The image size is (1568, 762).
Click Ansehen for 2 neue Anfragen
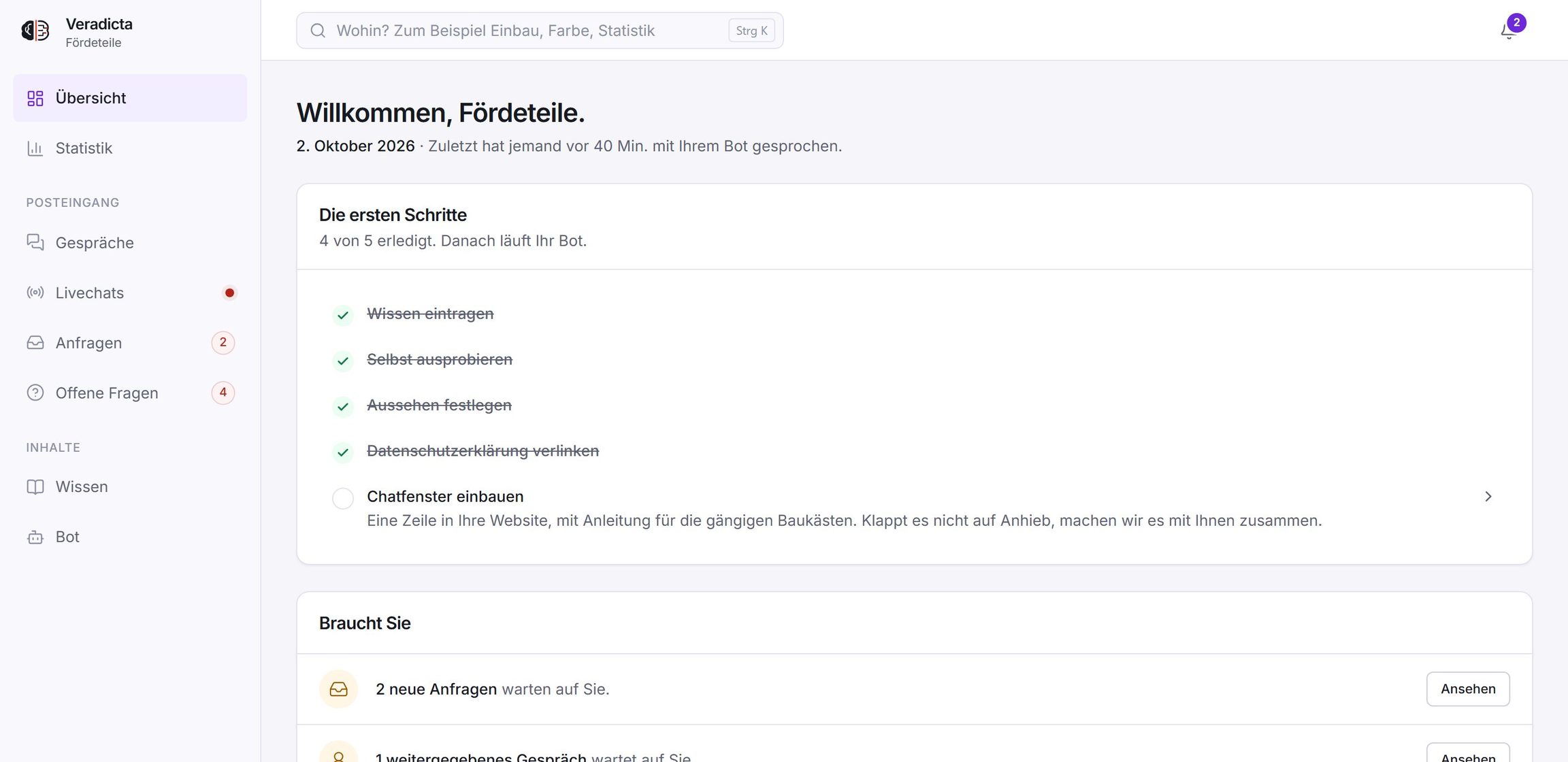pos(1468,689)
